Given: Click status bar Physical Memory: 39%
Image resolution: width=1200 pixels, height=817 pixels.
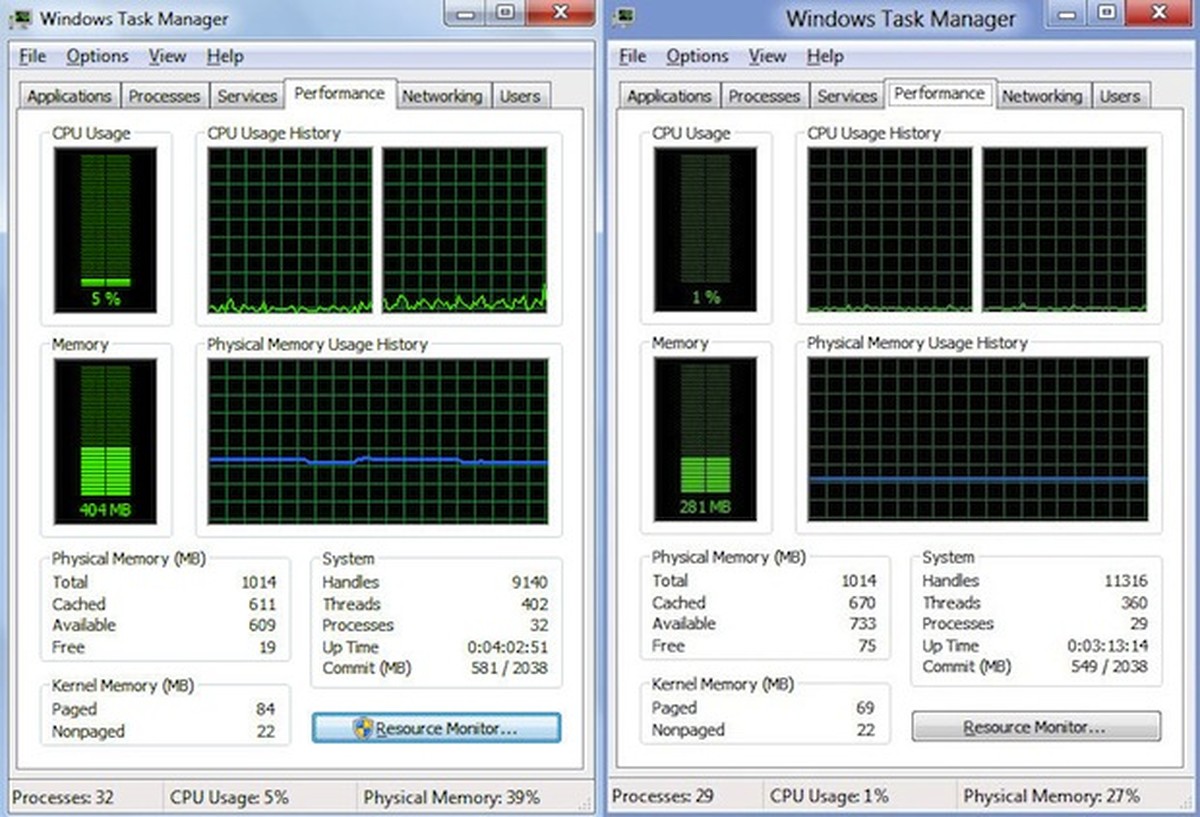Looking at the screenshot, I should (451, 797).
